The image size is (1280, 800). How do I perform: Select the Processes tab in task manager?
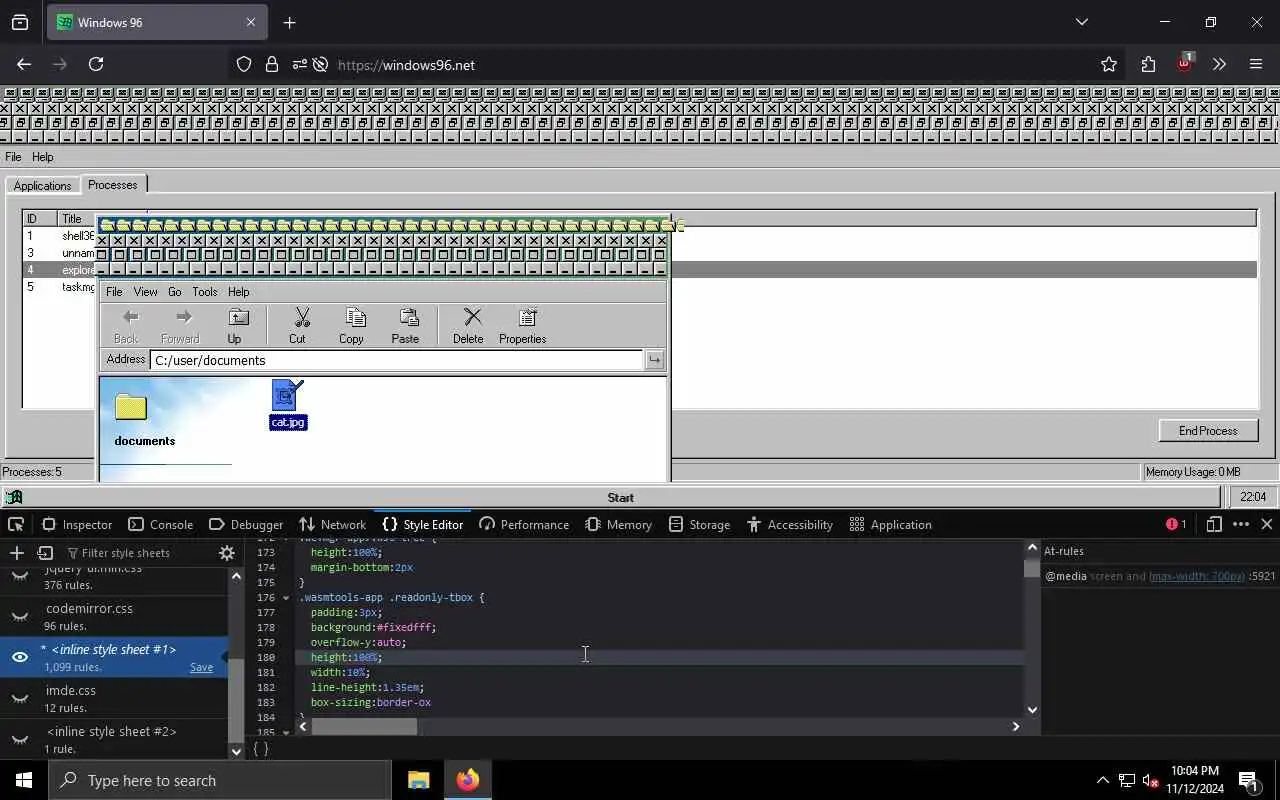pyautogui.click(x=113, y=184)
